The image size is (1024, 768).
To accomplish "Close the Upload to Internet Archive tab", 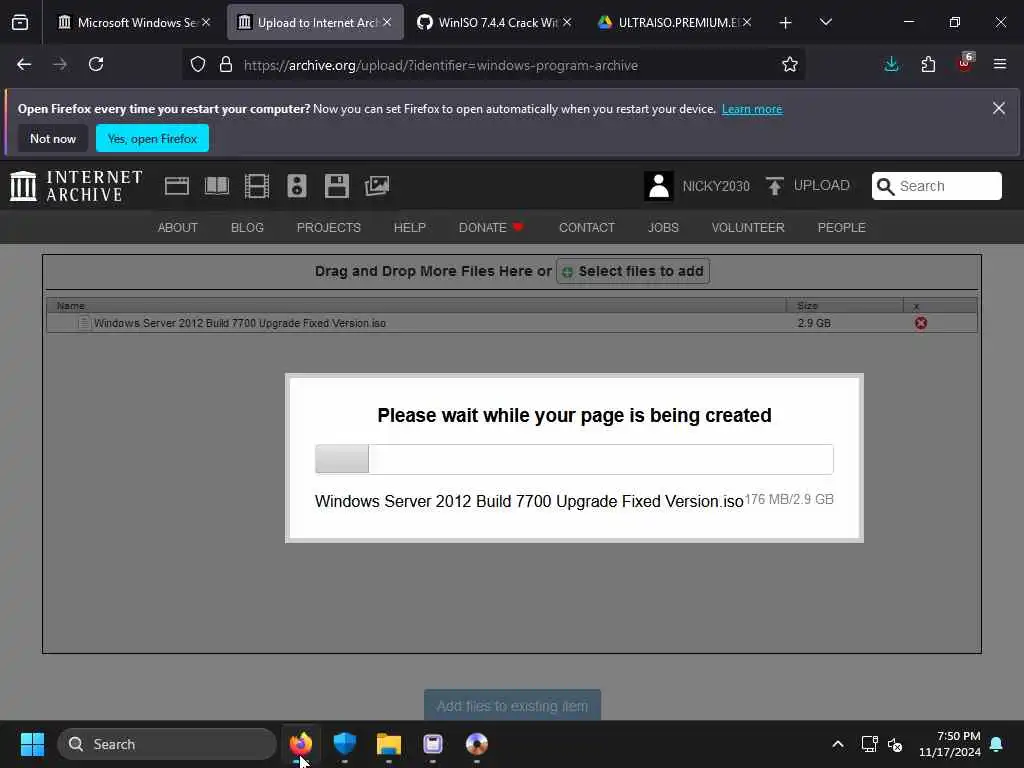I will coord(387,22).
